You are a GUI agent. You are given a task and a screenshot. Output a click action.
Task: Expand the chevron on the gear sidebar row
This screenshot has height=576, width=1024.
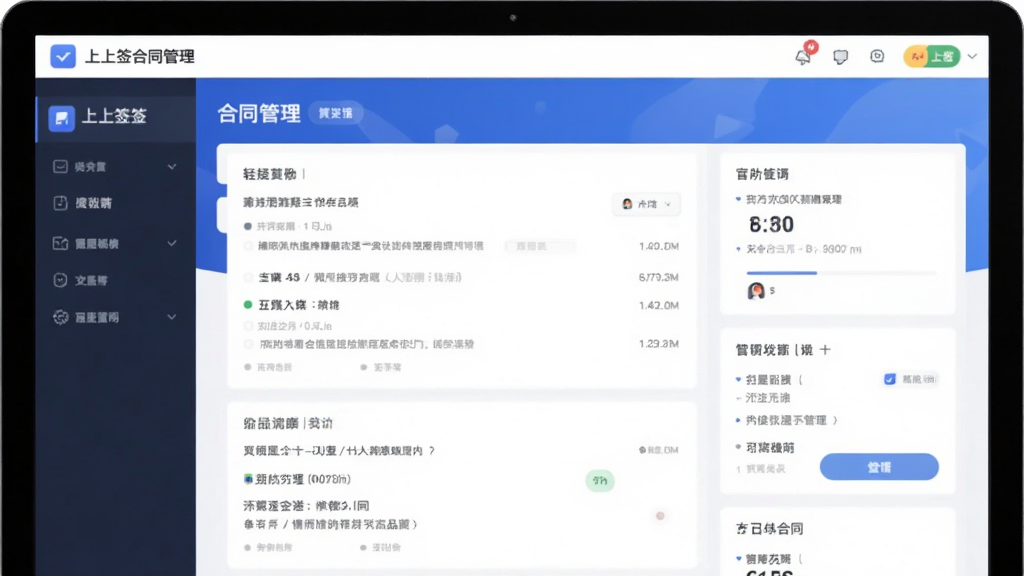172,317
